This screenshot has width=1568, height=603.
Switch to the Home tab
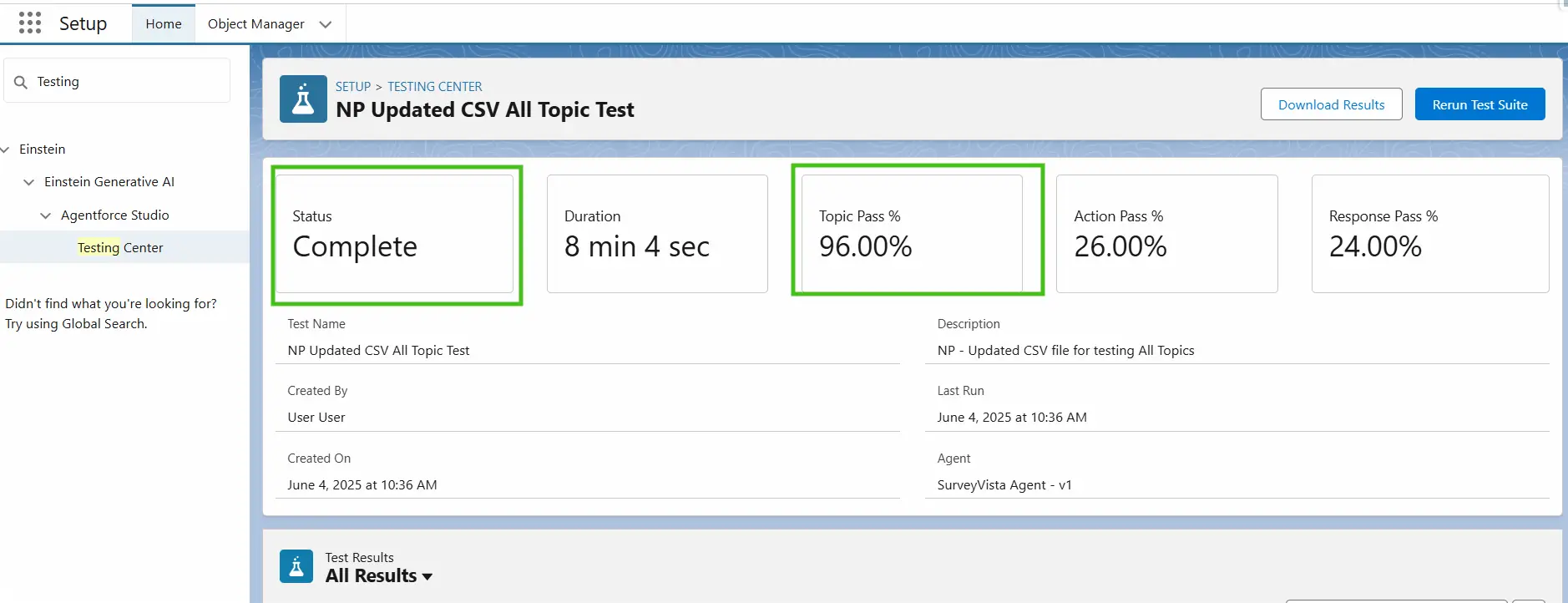[164, 24]
